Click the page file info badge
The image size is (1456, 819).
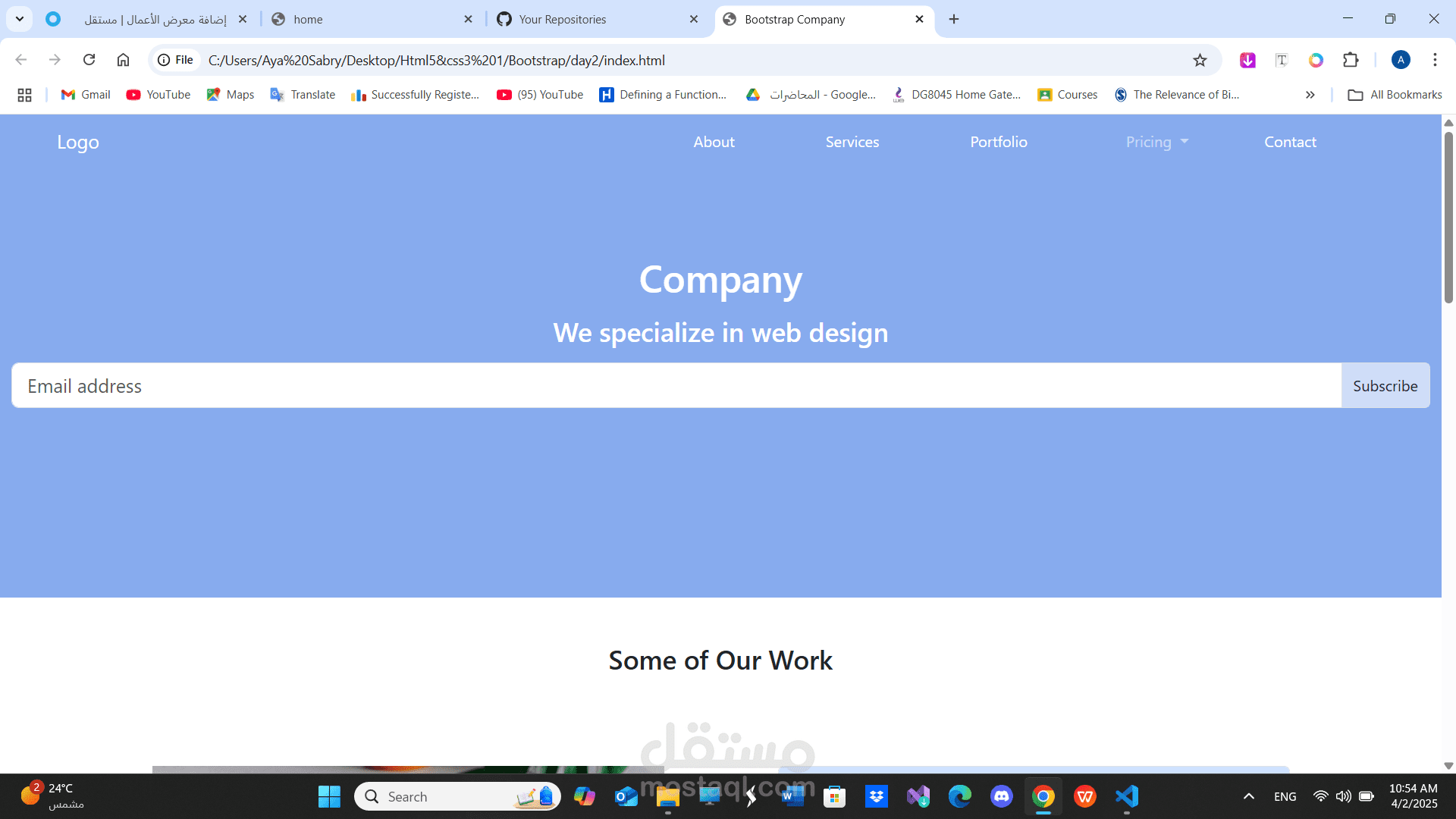[x=175, y=60]
